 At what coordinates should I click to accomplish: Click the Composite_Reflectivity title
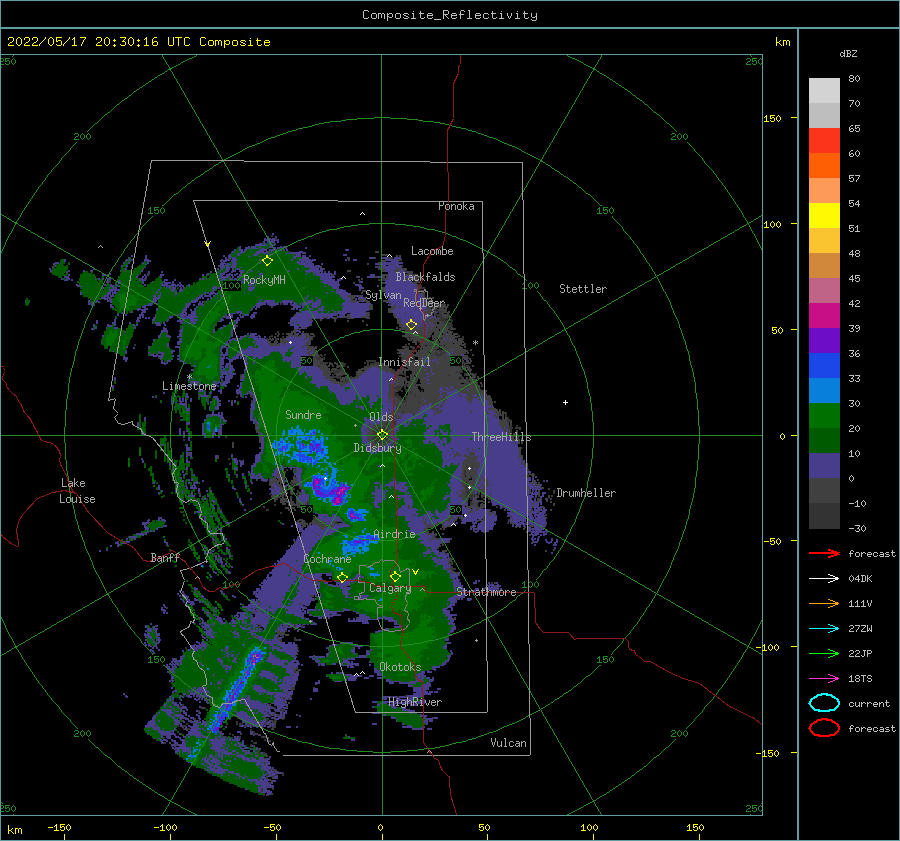(x=450, y=15)
